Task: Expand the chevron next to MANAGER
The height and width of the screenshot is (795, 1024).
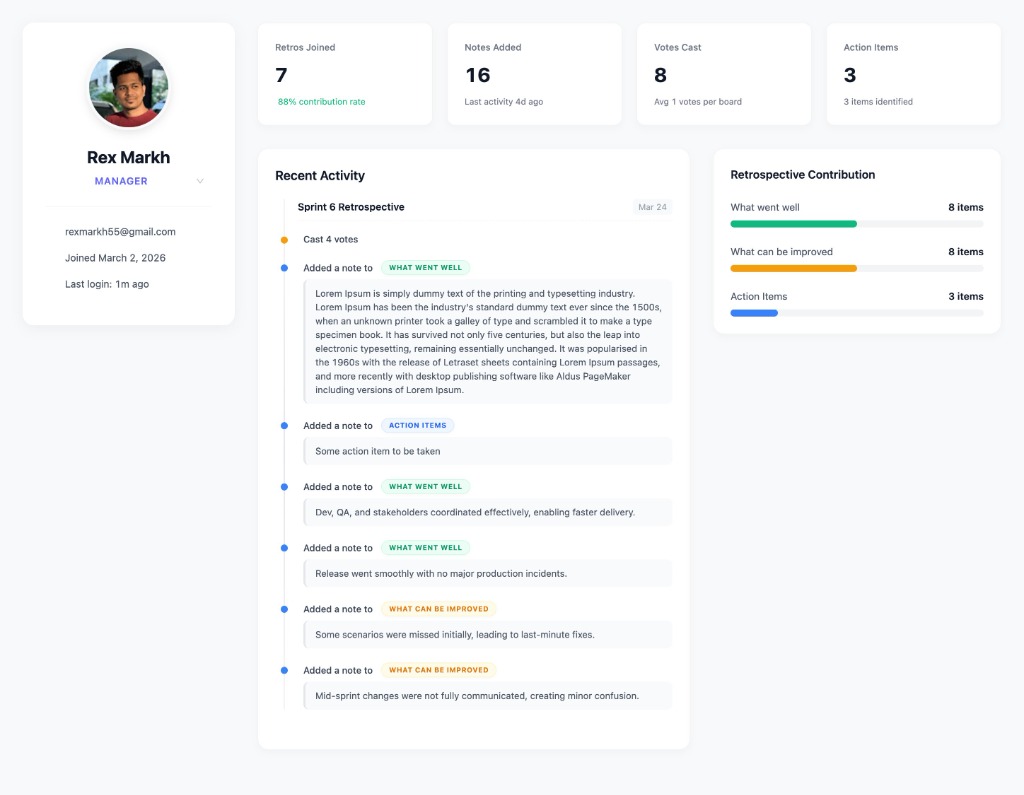Action: (x=200, y=181)
